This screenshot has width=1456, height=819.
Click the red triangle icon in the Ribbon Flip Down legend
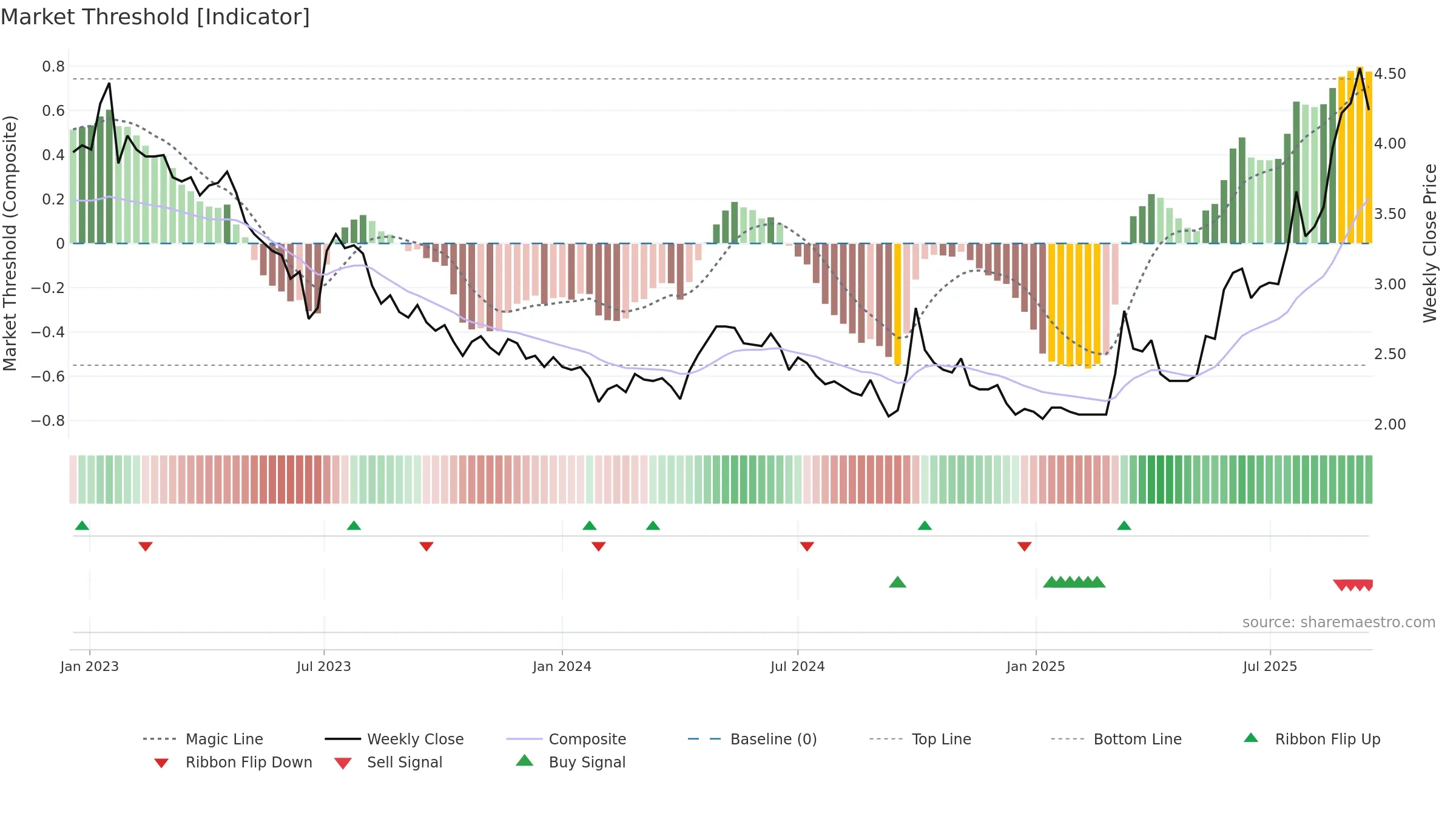pyautogui.click(x=161, y=763)
